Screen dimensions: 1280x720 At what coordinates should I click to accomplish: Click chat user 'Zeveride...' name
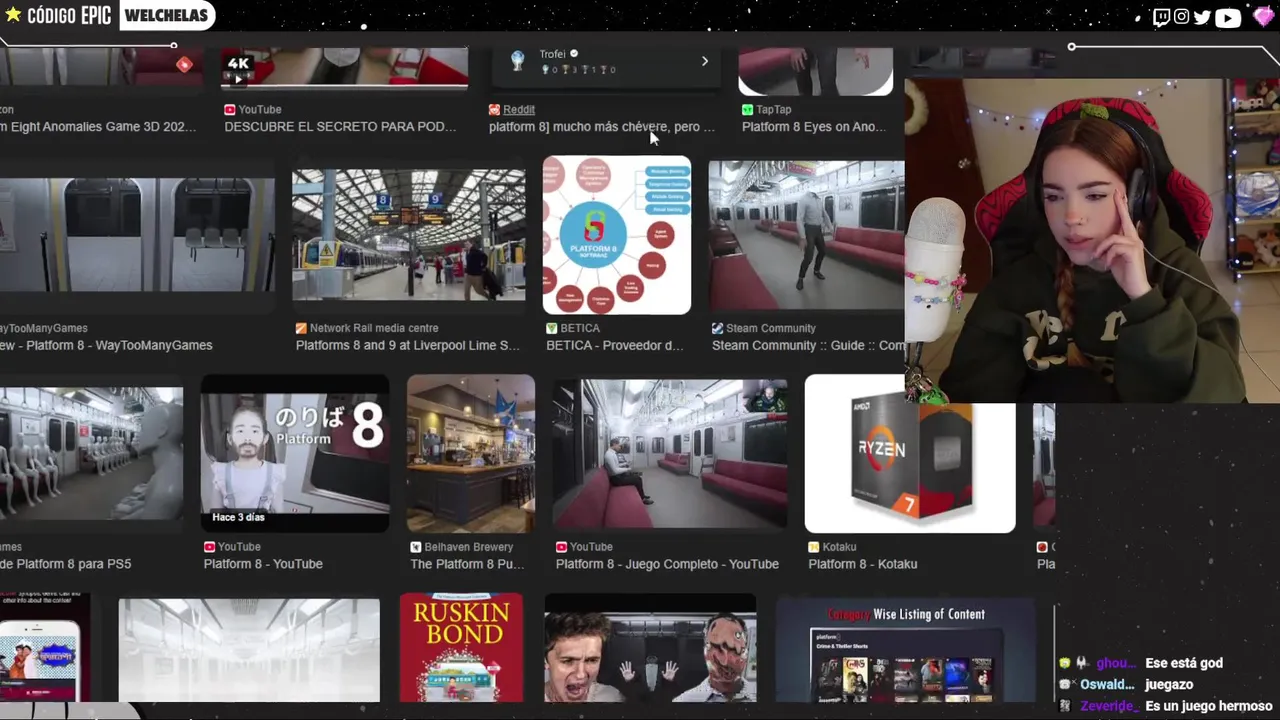[x=1107, y=706]
